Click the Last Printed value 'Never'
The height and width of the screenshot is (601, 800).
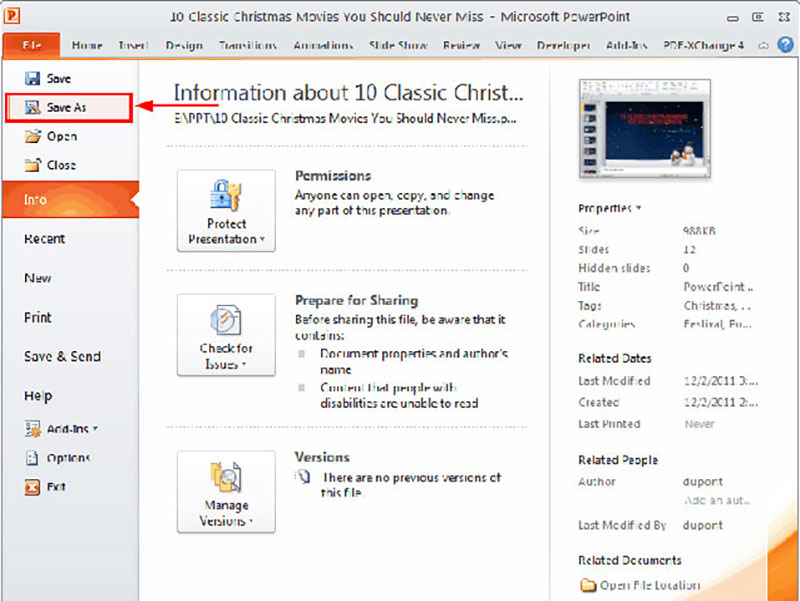[x=699, y=424]
